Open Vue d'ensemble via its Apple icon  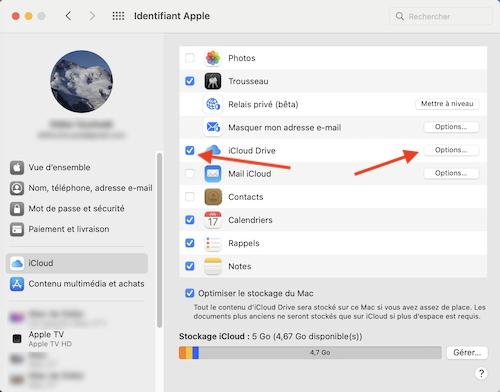click(x=17, y=168)
